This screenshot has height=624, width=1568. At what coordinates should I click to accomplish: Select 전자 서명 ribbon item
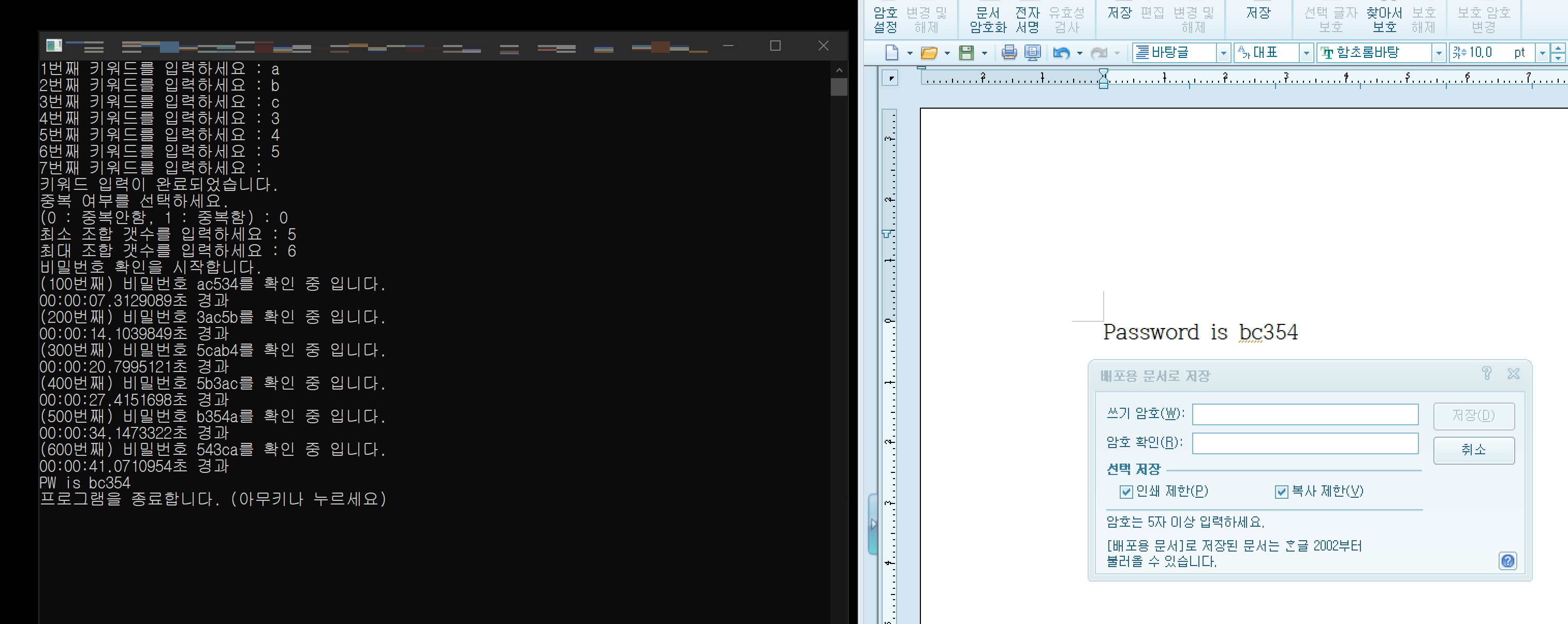tap(1028, 20)
